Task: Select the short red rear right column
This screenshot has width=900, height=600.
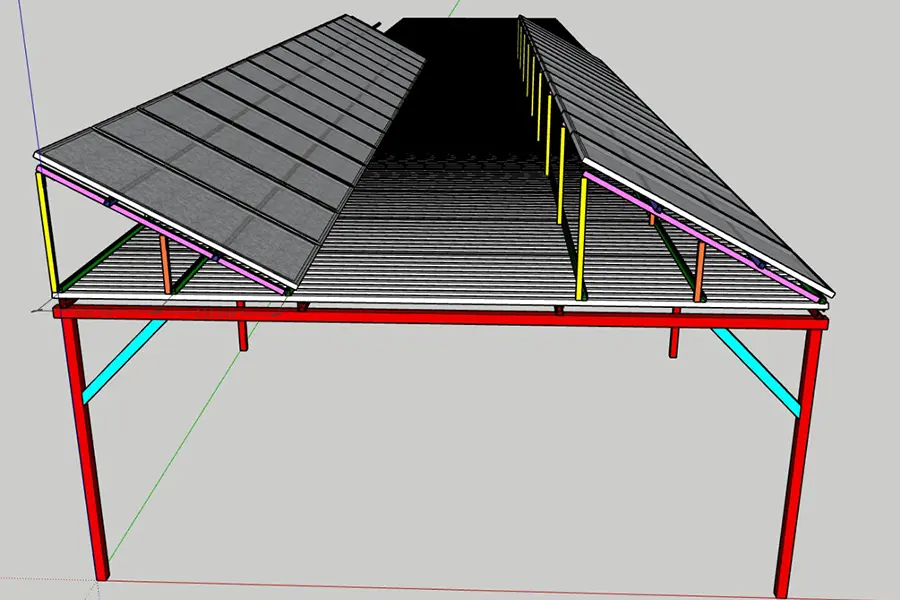Action: [674, 340]
